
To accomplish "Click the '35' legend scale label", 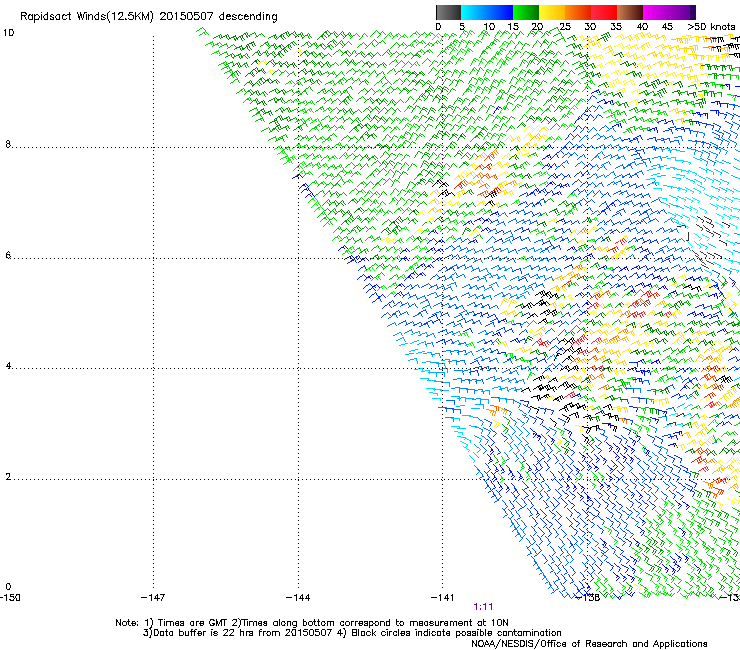I will click(616, 27).
